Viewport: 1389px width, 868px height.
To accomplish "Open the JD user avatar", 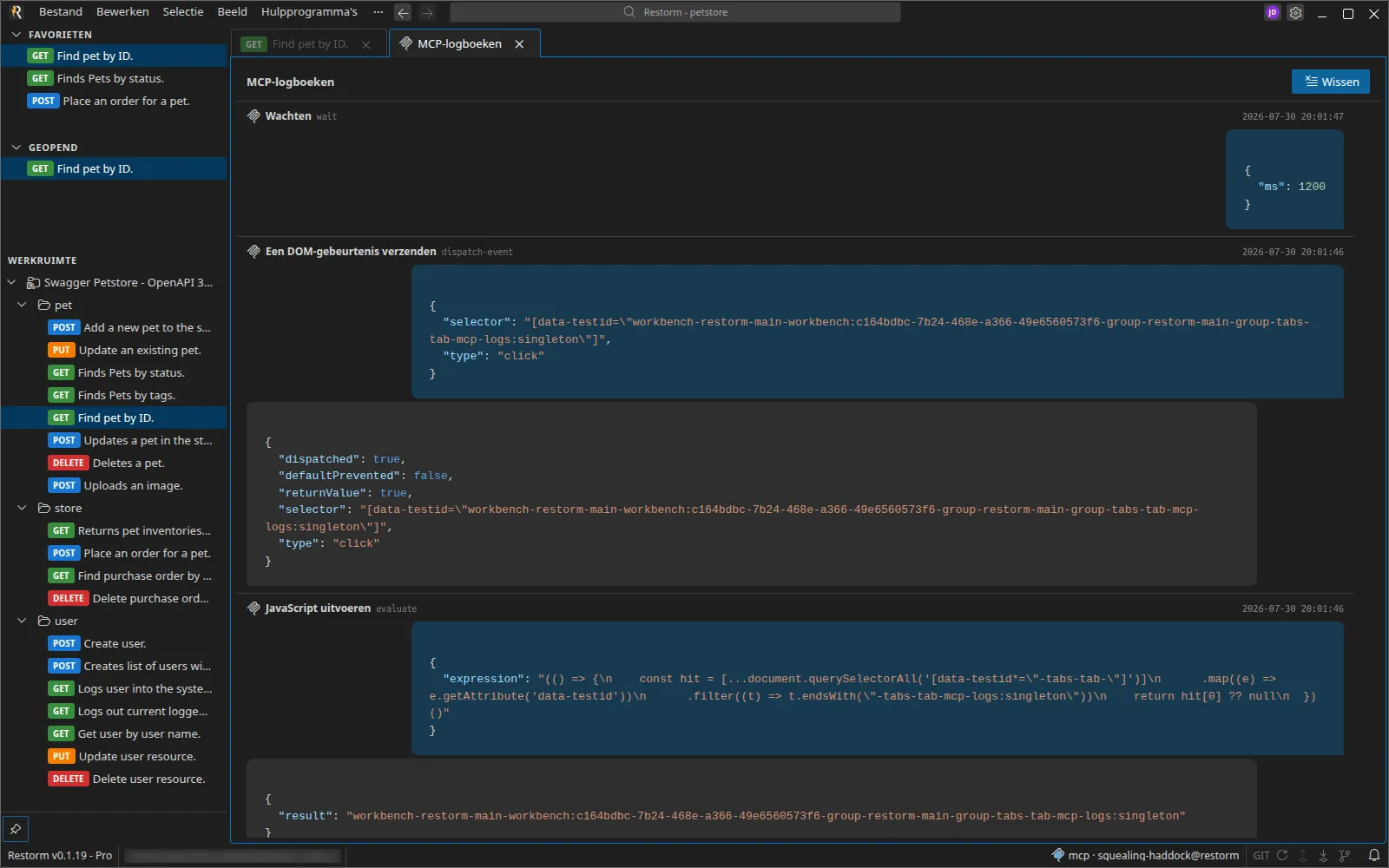I will click(1272, 13).
